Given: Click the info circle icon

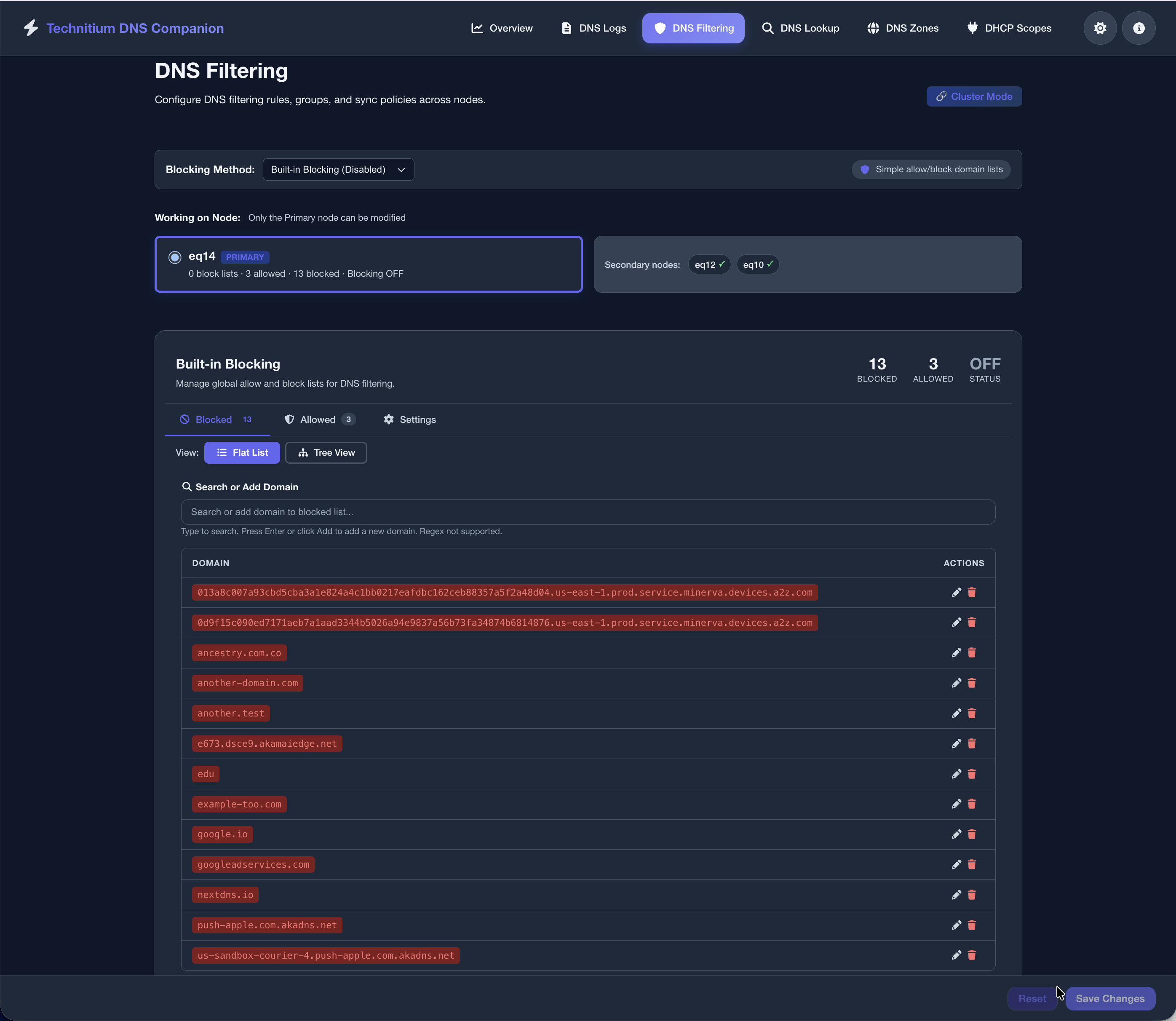Looking at the screenshot, I should [1139, 28].
